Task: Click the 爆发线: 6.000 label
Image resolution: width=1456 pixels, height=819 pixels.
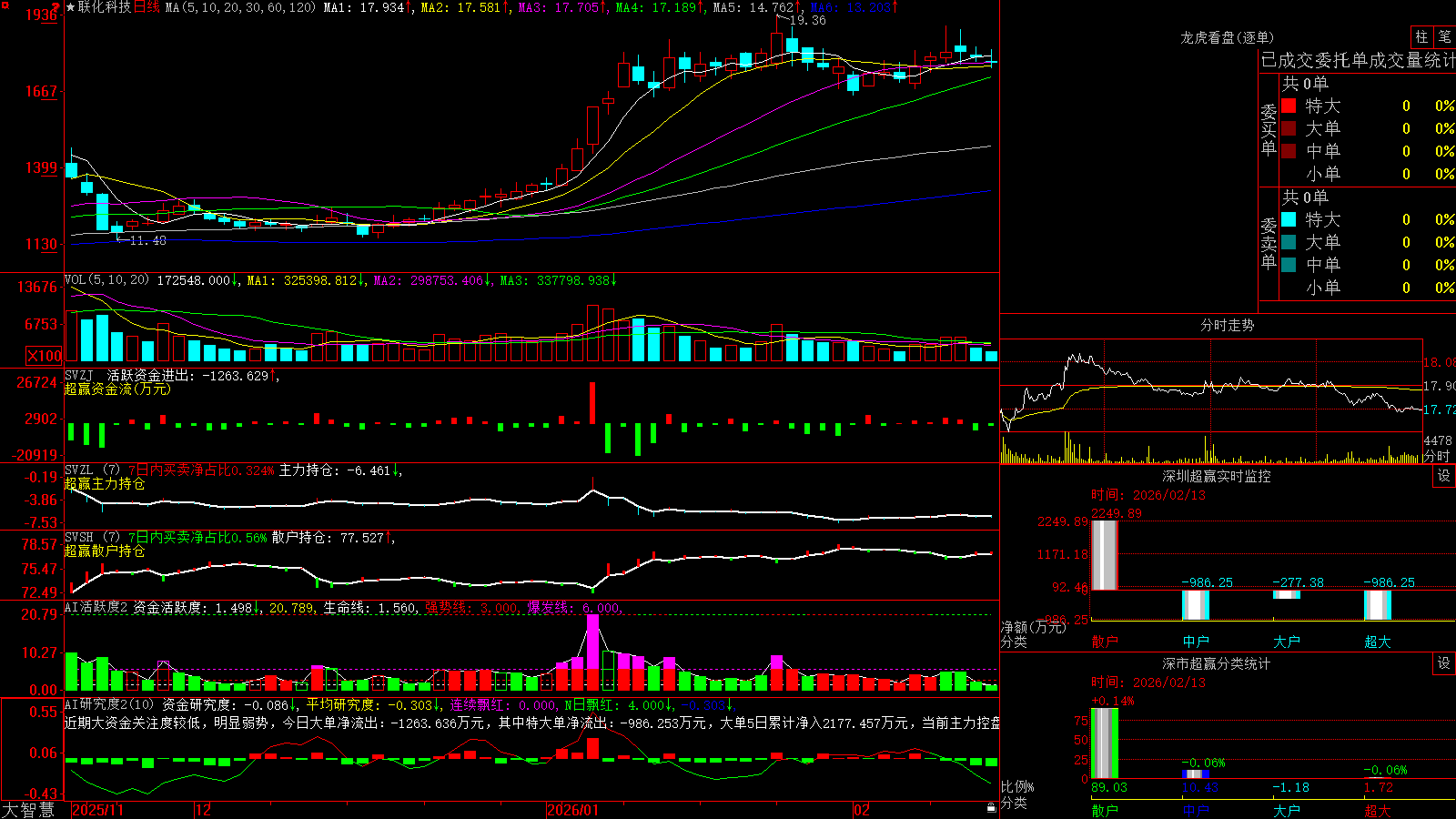Action: (x=573, y=608)
